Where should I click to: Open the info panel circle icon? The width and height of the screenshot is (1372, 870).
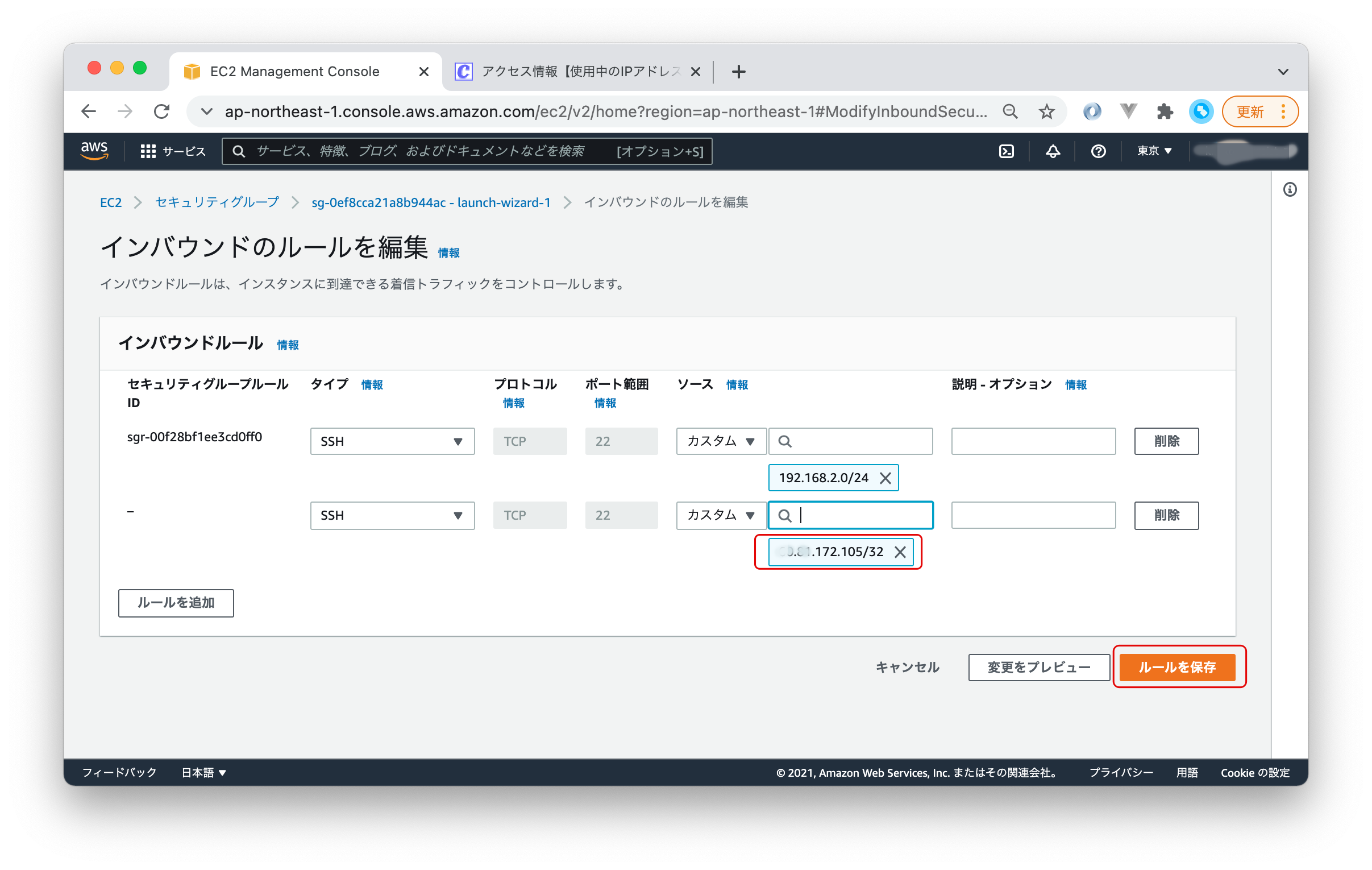[x=1290, y=190]
